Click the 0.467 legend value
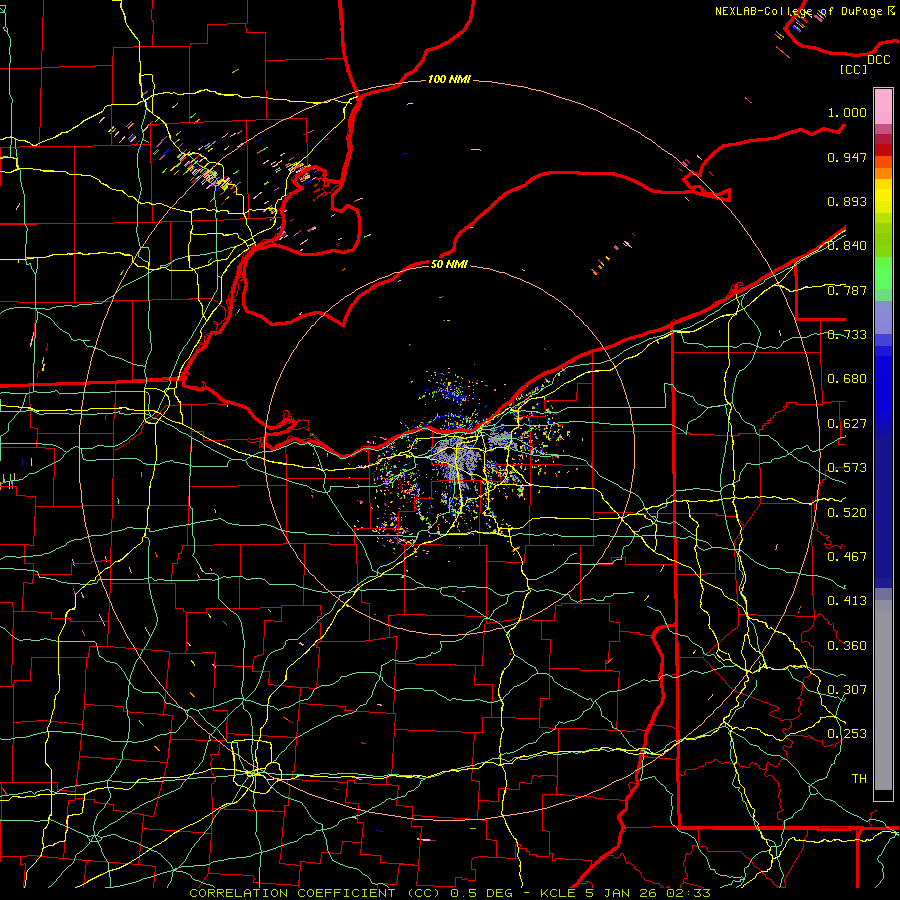 (x=847, y=557)
